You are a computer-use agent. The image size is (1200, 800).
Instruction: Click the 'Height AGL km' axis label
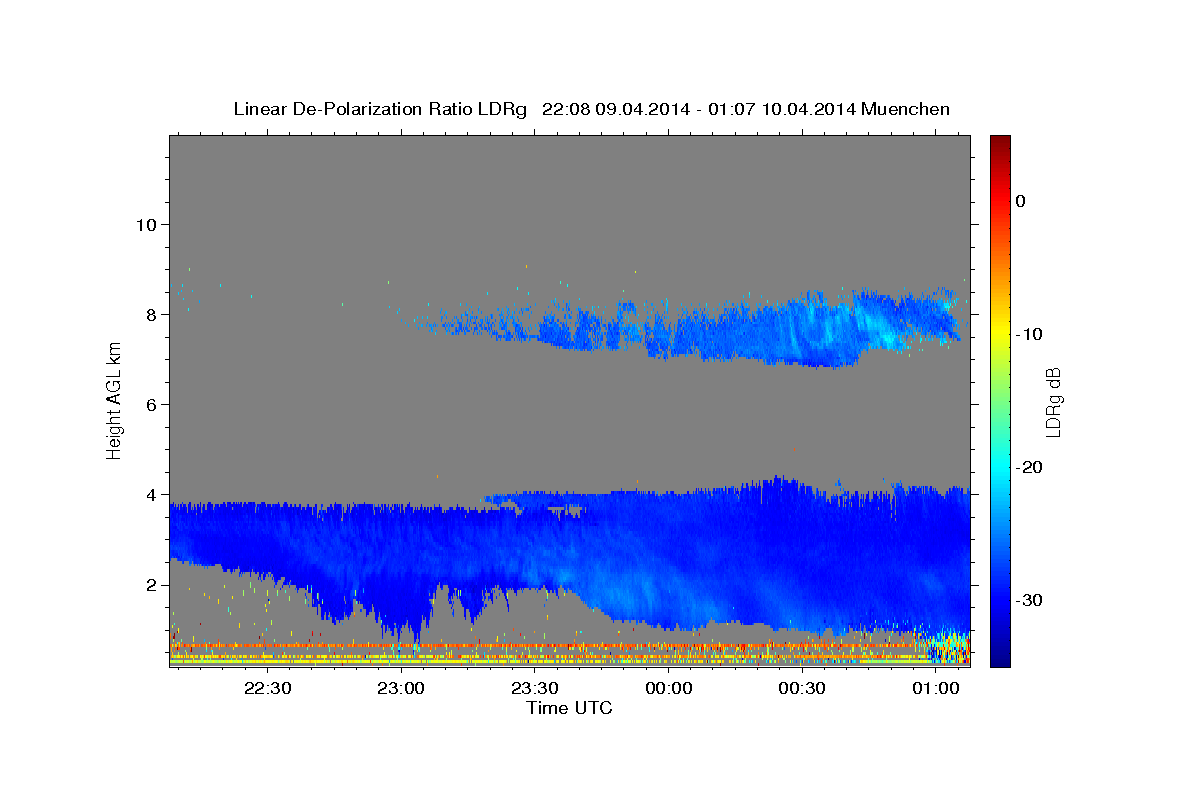115,401
